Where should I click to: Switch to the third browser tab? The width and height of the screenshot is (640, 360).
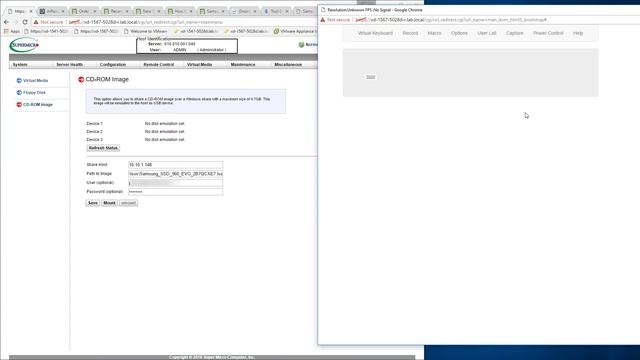click(x=83, y=11)
